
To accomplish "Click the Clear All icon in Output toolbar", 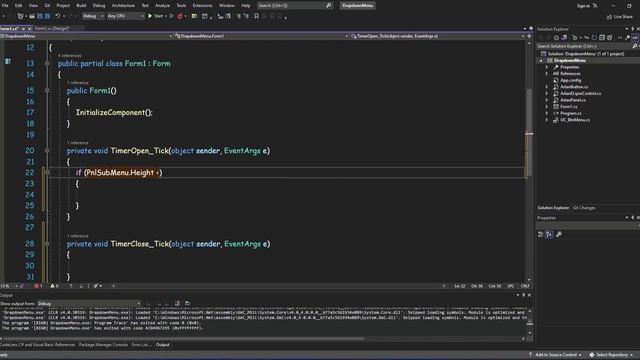I will [177, 304].
